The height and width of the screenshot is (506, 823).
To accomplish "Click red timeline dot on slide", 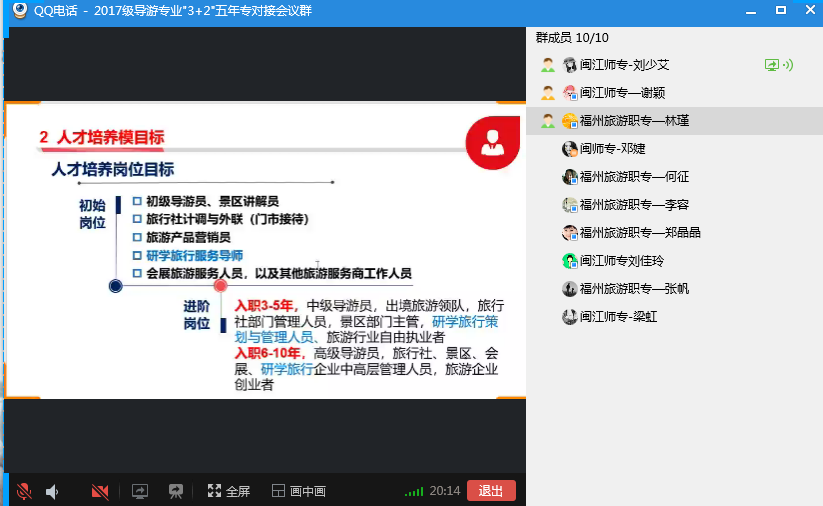I will 220,286.
